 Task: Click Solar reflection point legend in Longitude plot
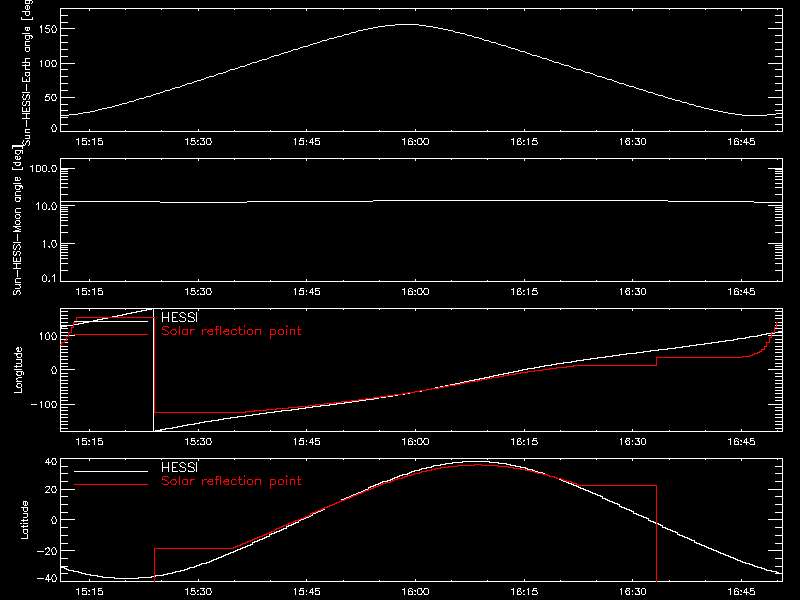pyautogui.click(x=231, y=331)
